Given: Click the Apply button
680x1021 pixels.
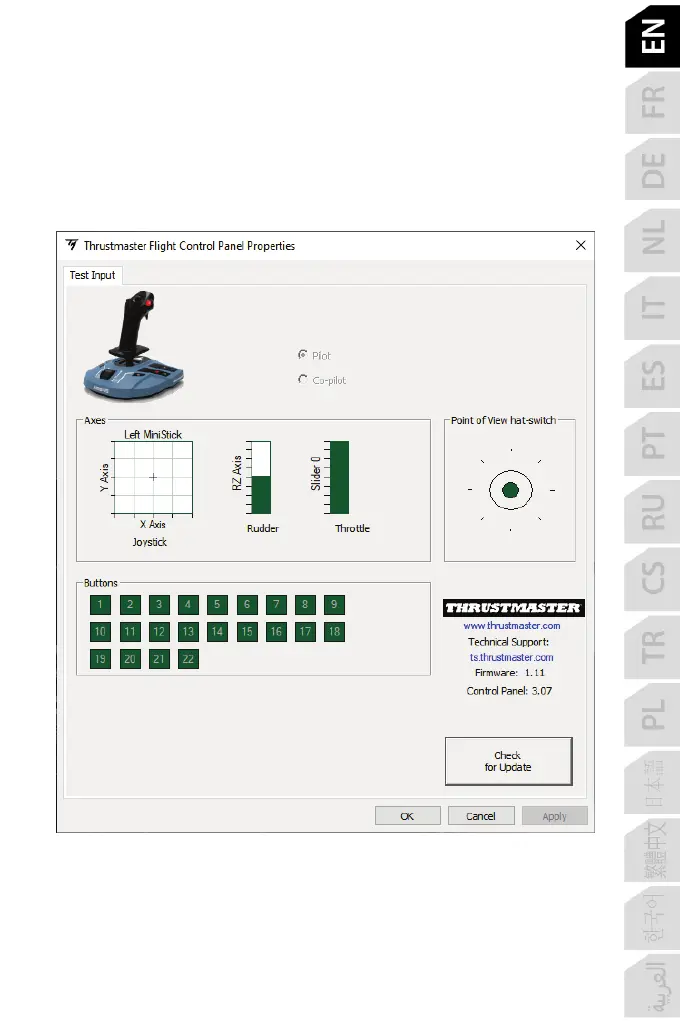Looking at the screenshot, I should 555,817.
